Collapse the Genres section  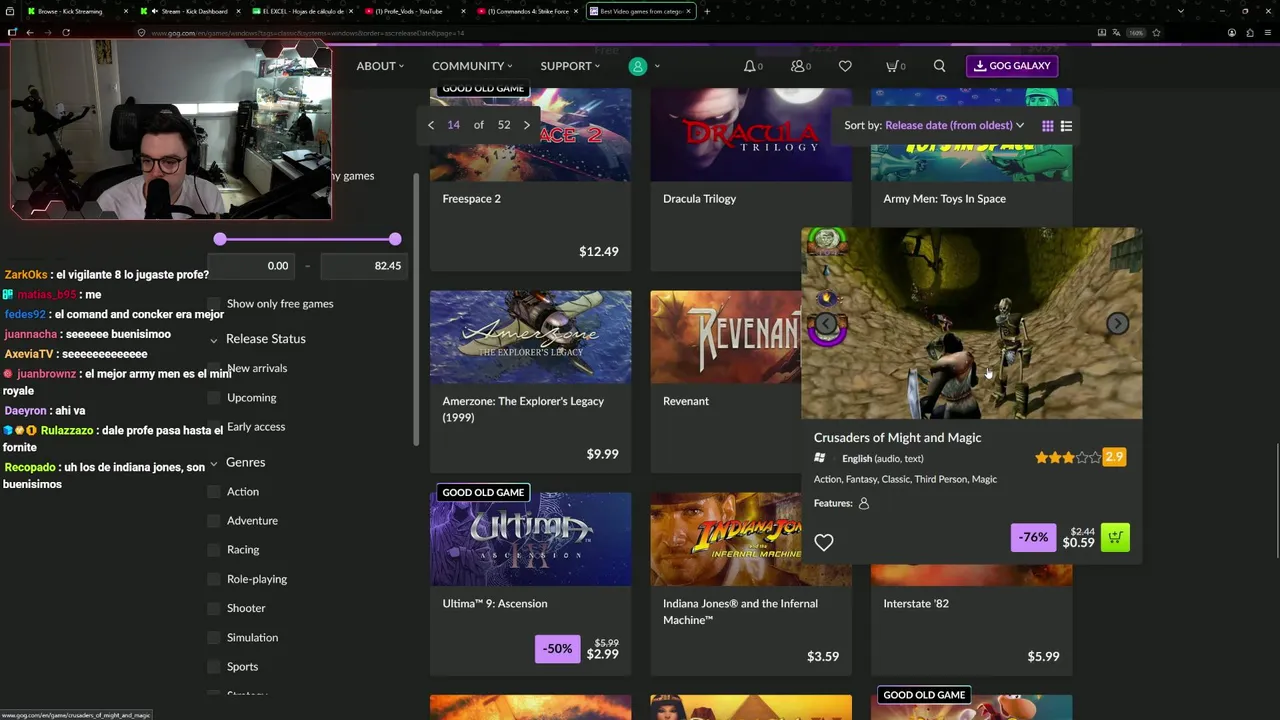214,464
